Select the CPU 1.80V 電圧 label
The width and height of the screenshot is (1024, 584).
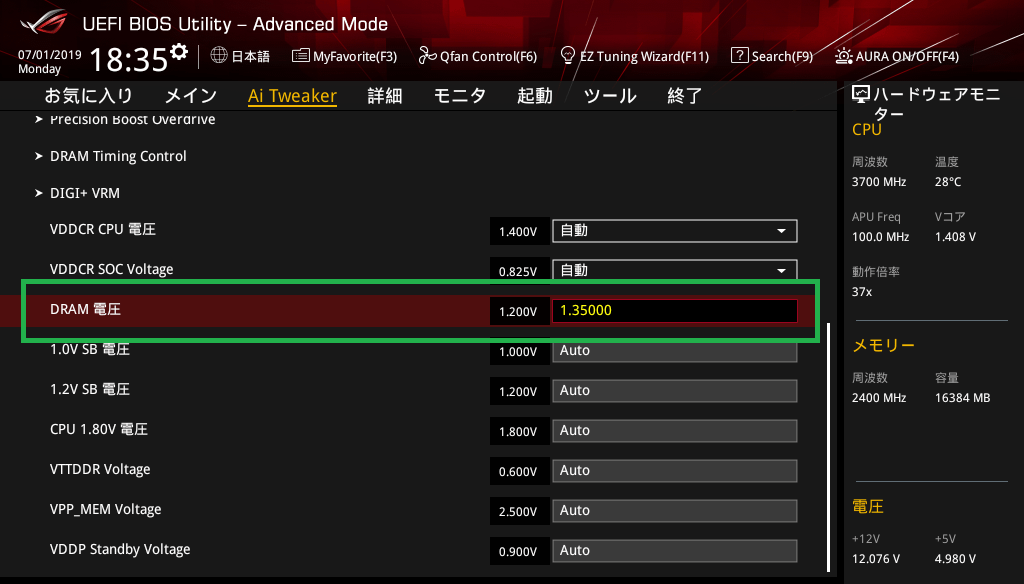tap(99, 429)
